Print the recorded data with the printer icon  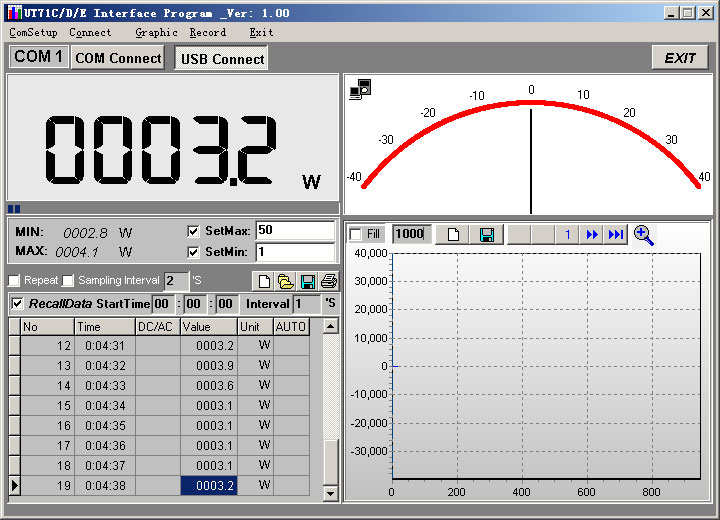pyautogui.click(x=329, y=281)
